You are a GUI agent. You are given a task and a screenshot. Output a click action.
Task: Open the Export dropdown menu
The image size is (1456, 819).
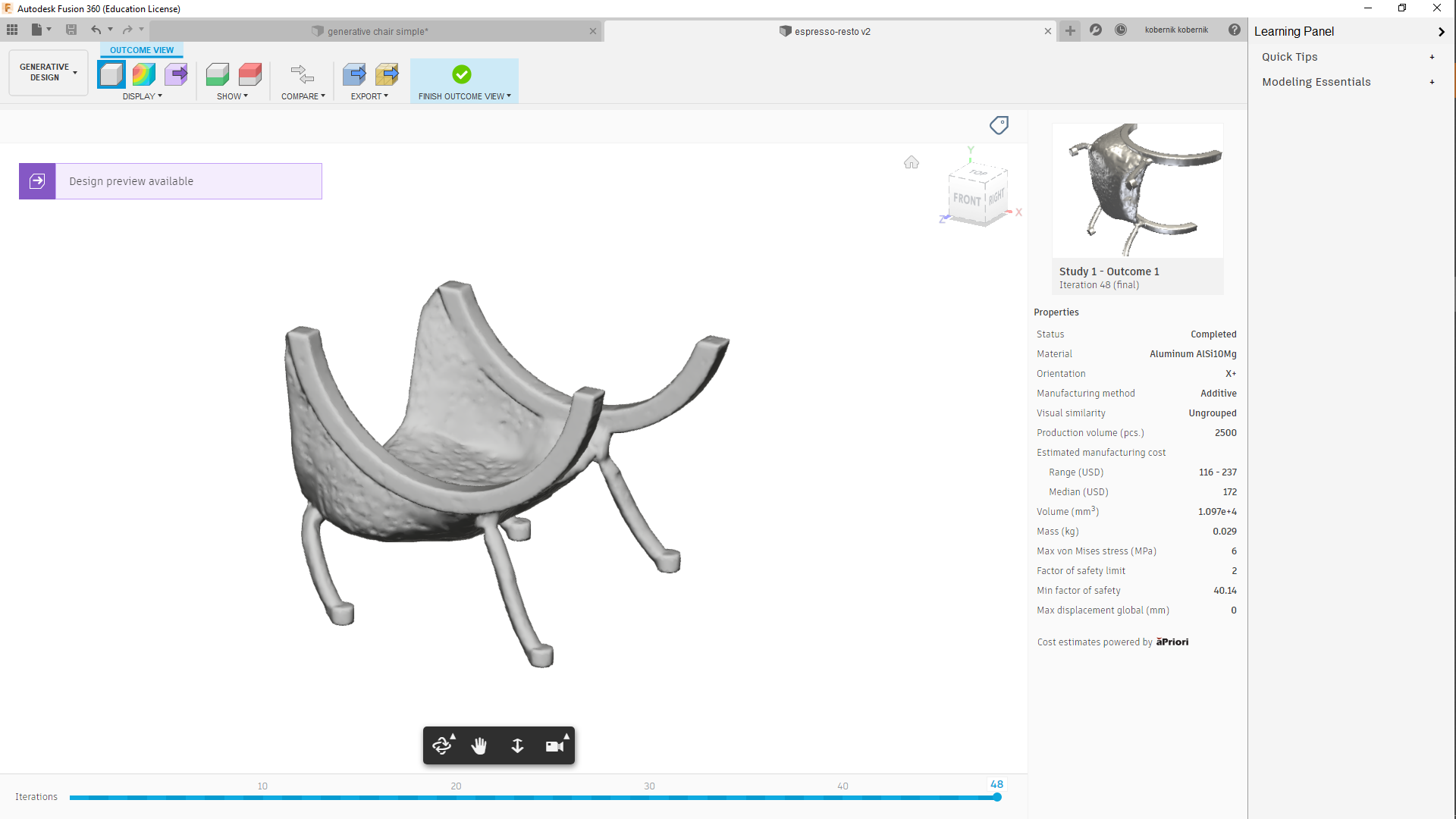(370, 96)
